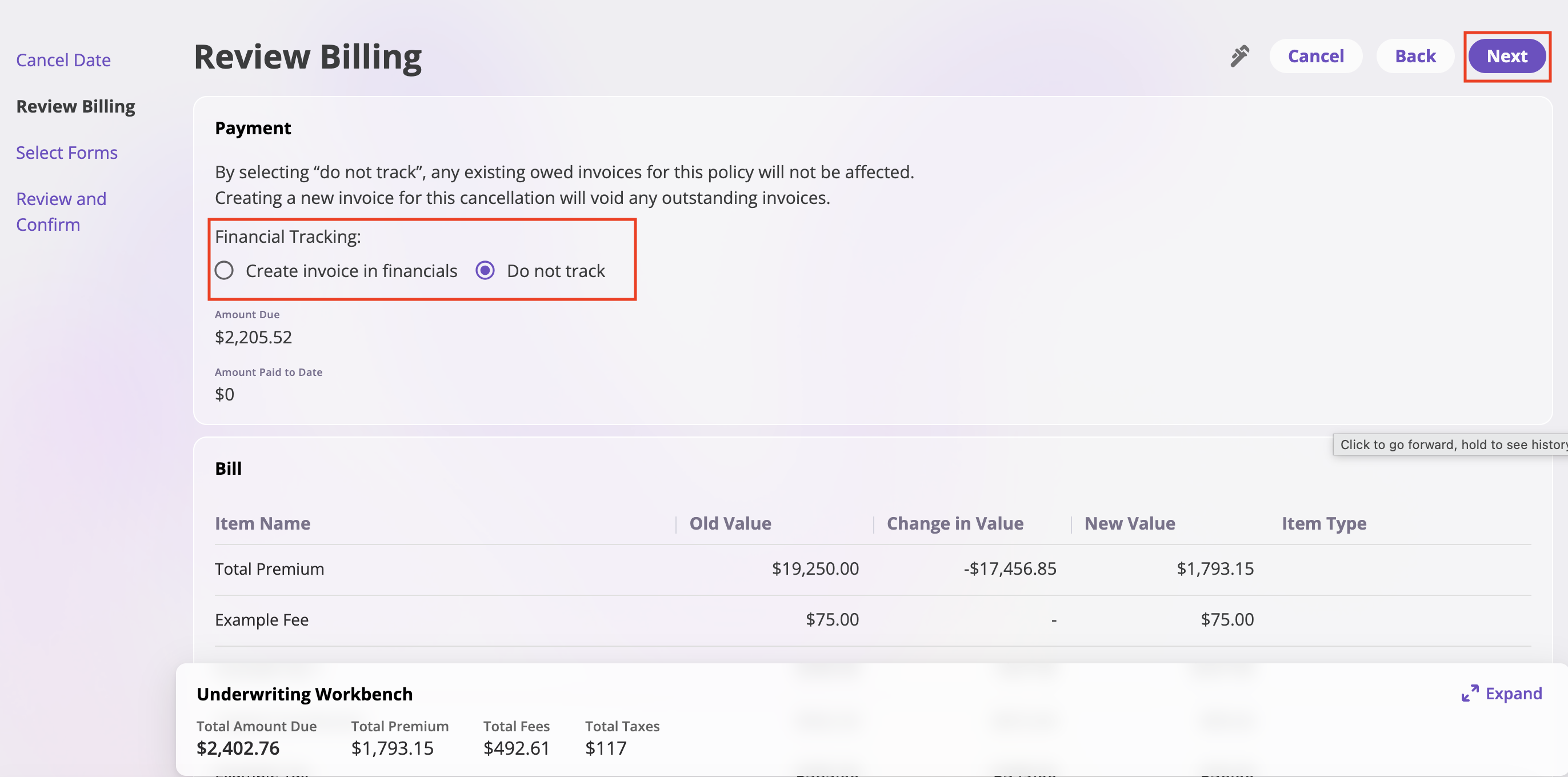Select Review Billing sidebar item
Viewport: 1568px width, 777px height.
coord(75,106)
